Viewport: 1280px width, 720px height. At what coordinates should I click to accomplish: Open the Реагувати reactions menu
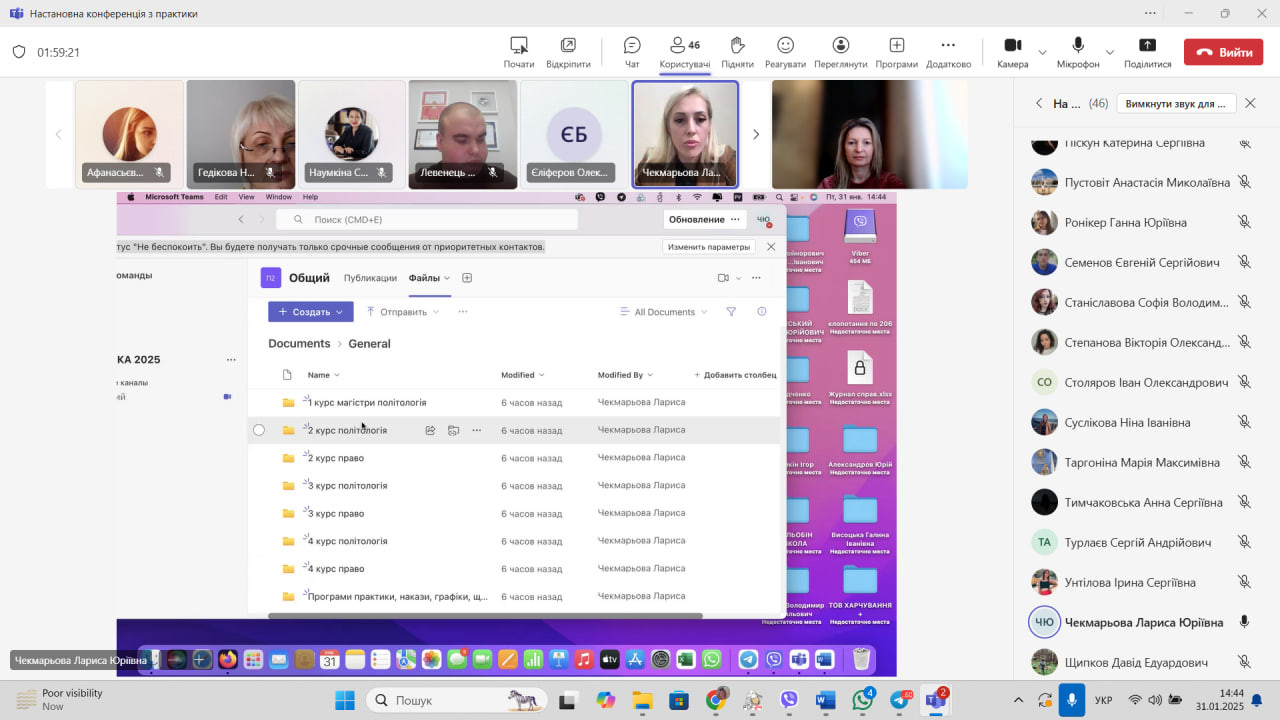point(785,52)
